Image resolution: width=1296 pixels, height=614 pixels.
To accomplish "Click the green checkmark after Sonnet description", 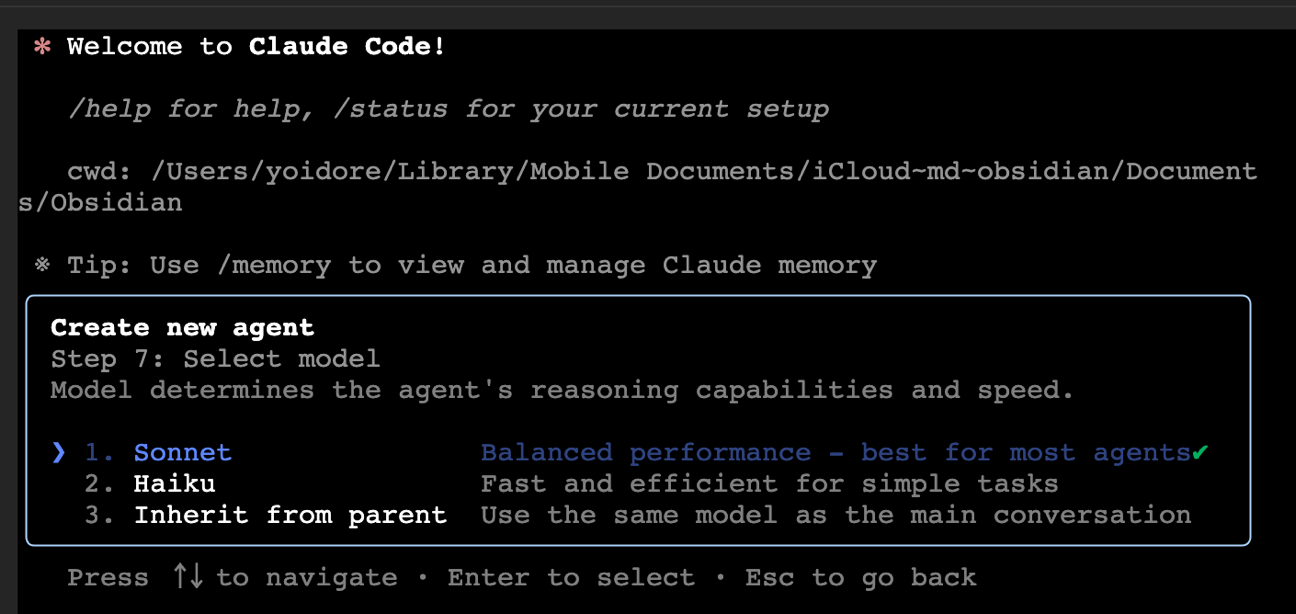I will pos(1200,453).
